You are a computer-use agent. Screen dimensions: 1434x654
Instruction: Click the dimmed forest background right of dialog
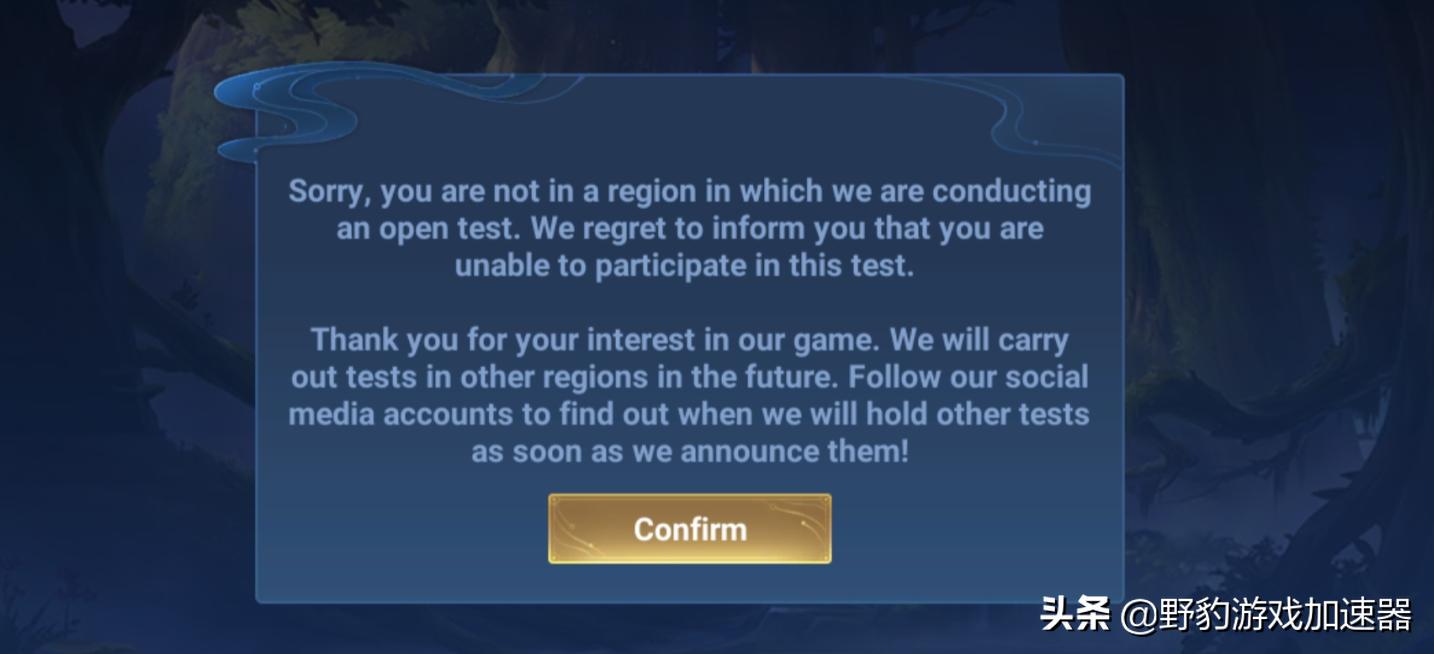[x=1280, y=300]
